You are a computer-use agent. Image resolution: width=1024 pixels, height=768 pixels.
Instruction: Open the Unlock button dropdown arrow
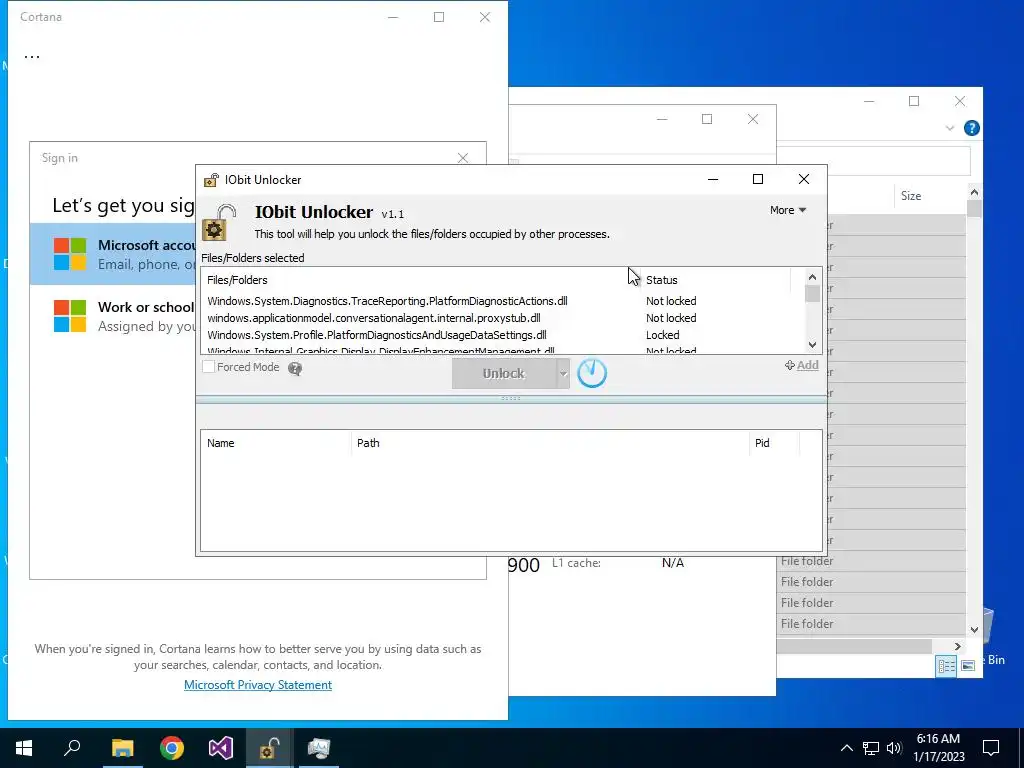(x=563, y=374)
